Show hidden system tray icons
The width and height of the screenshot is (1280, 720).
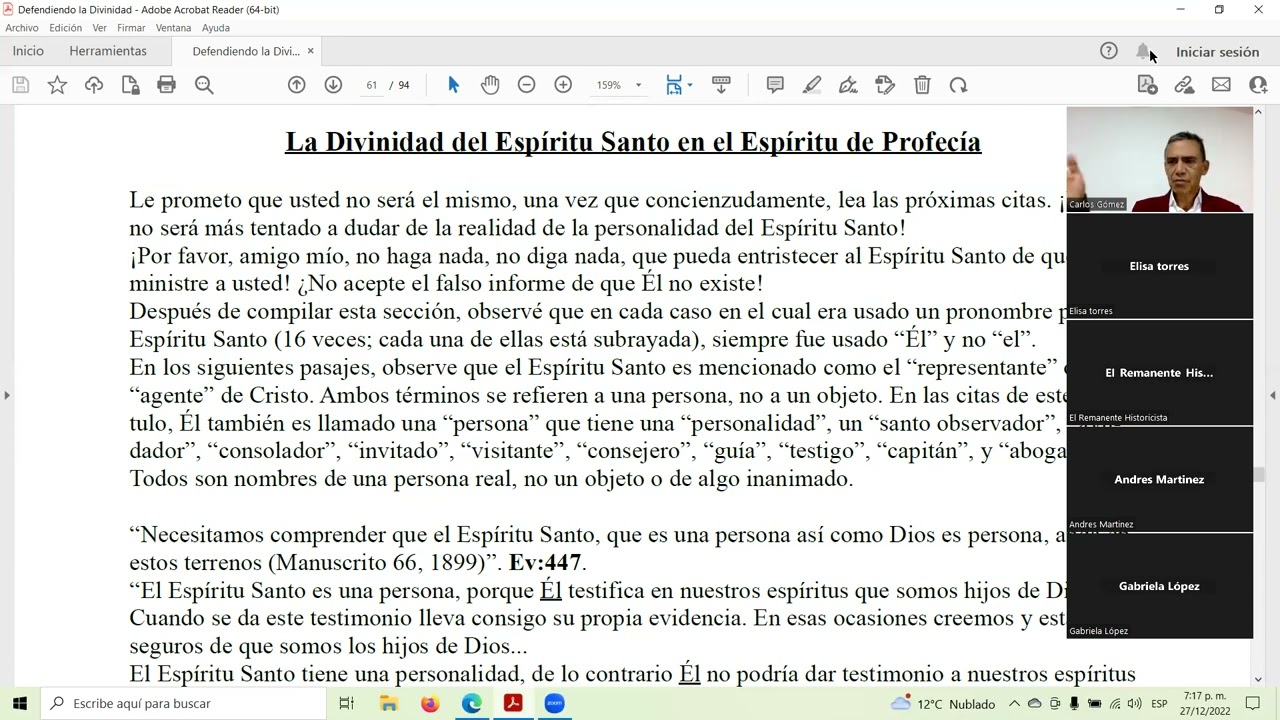pyautogui.click(x=1014, y=704)
